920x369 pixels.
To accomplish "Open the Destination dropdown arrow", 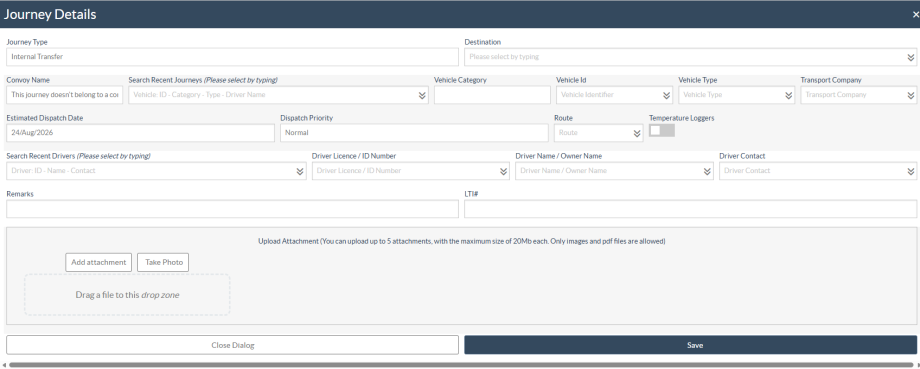I will [x=911, y=57].
